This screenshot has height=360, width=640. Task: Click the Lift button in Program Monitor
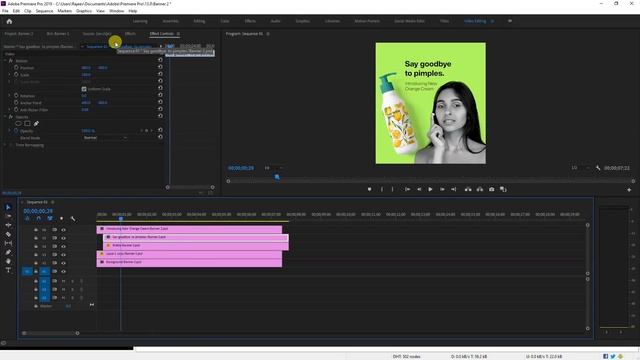click(x=468, y=189)
